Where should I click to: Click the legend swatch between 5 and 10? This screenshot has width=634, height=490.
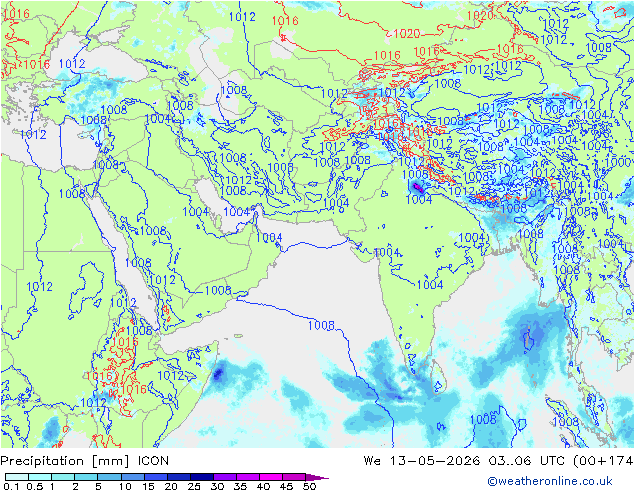click(110, 477)
